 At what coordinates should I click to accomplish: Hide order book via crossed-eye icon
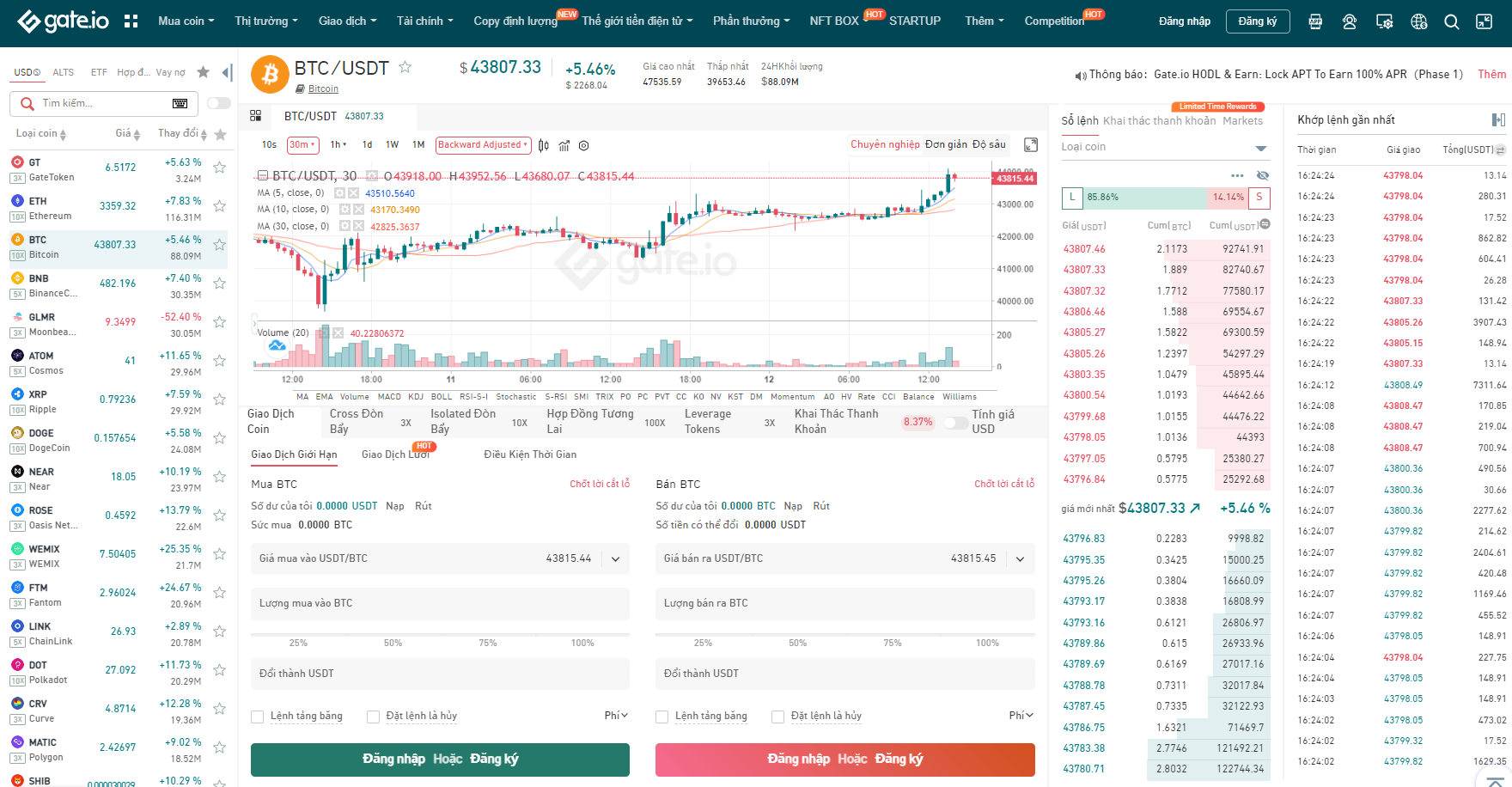(1262, 175)
